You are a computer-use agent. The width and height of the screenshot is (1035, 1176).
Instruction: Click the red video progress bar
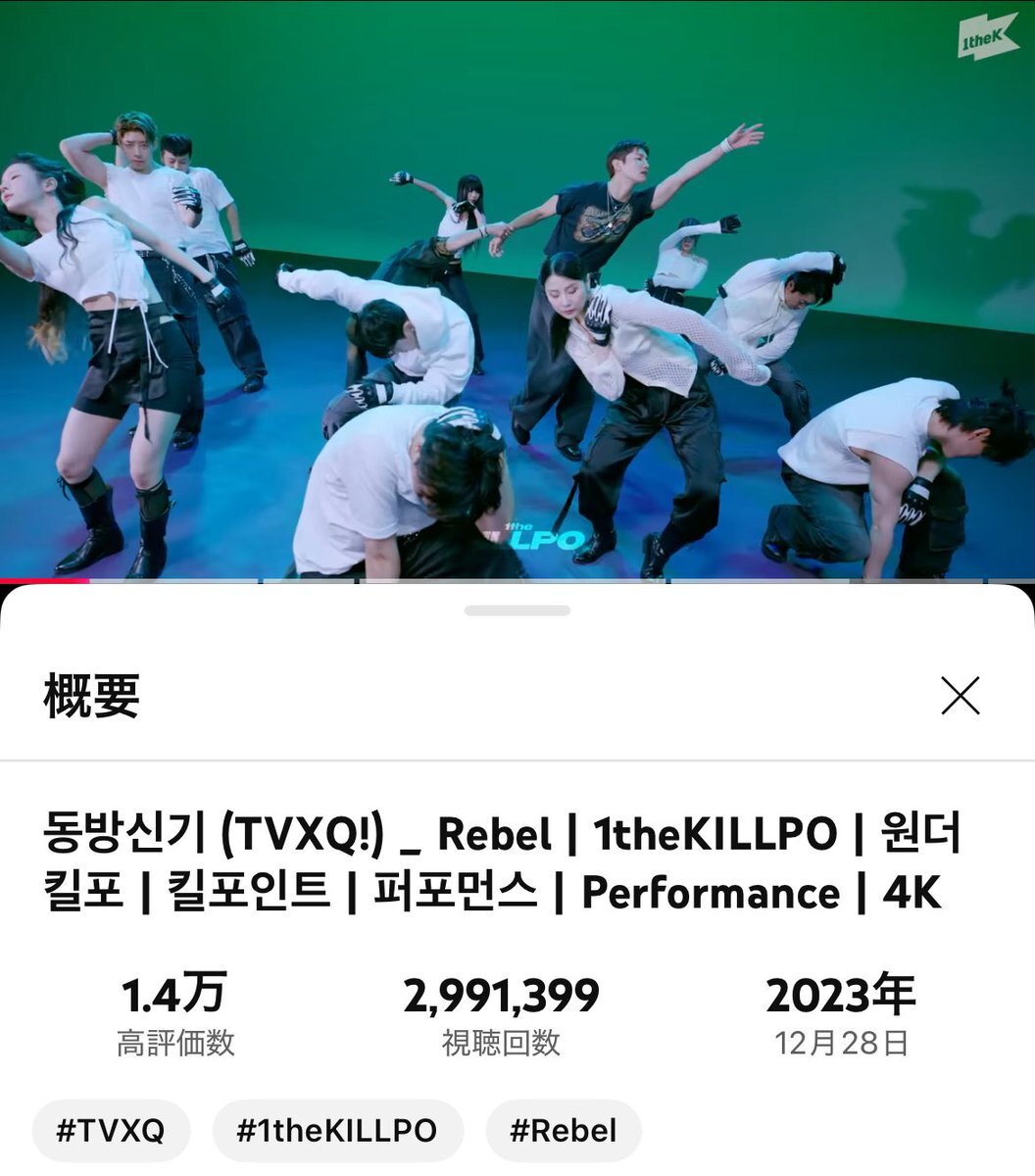coord(44,580)
